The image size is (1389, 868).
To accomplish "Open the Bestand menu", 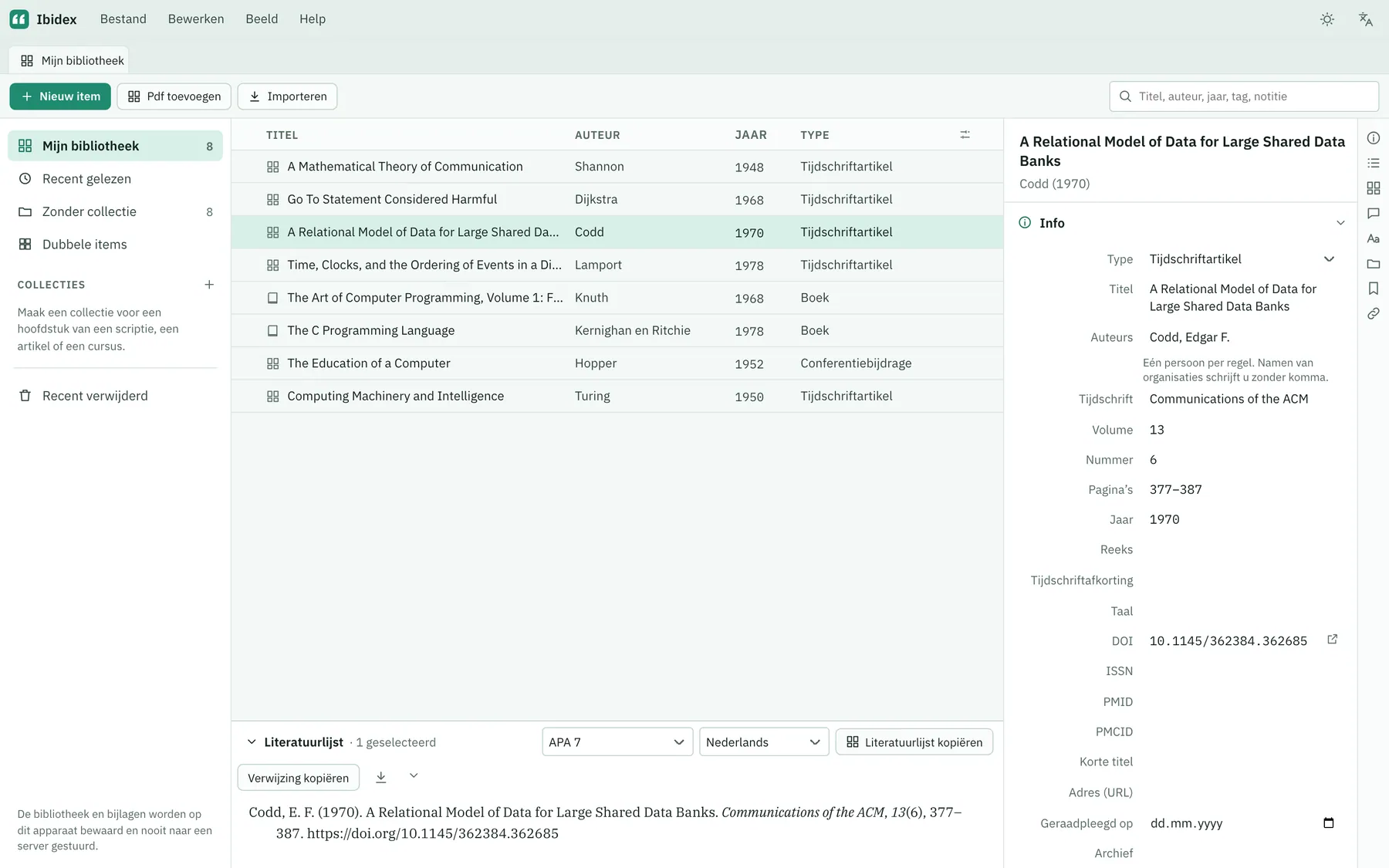I will (123, 19).
